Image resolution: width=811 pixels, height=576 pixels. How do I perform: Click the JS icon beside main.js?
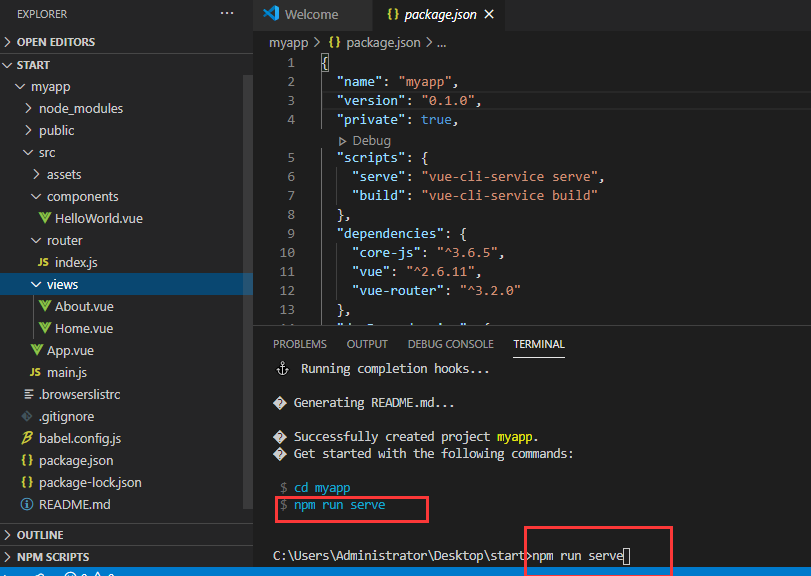[x=35, y=372]
